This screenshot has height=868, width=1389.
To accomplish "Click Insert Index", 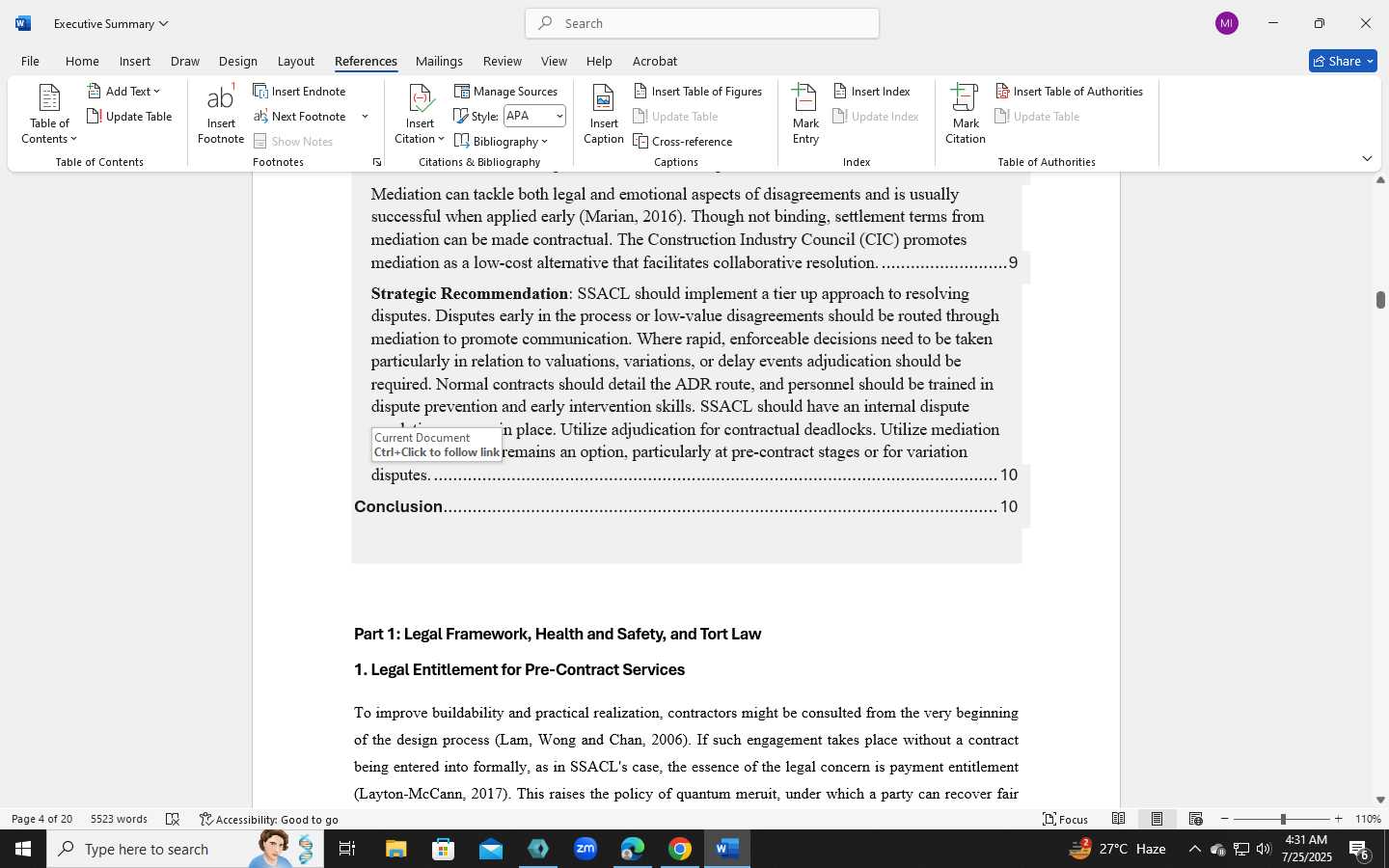I will tap(872, 91).
